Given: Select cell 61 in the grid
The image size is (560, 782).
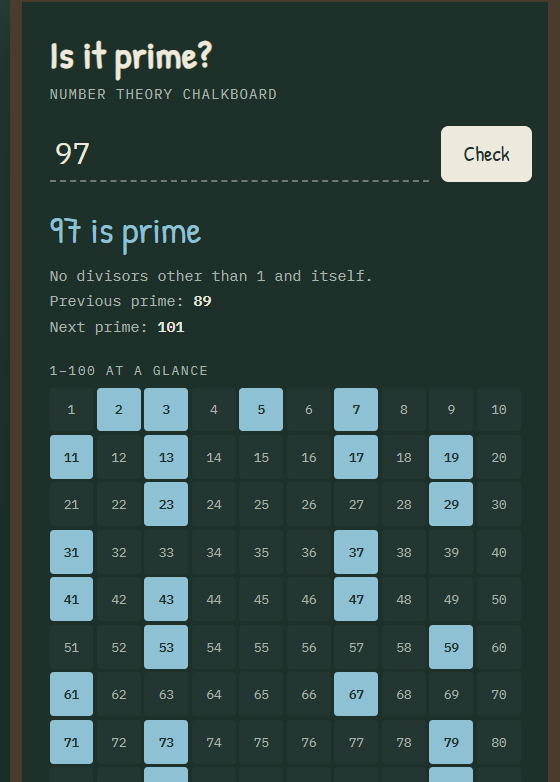Looking at the screenshot, I should tap(71, 694).
